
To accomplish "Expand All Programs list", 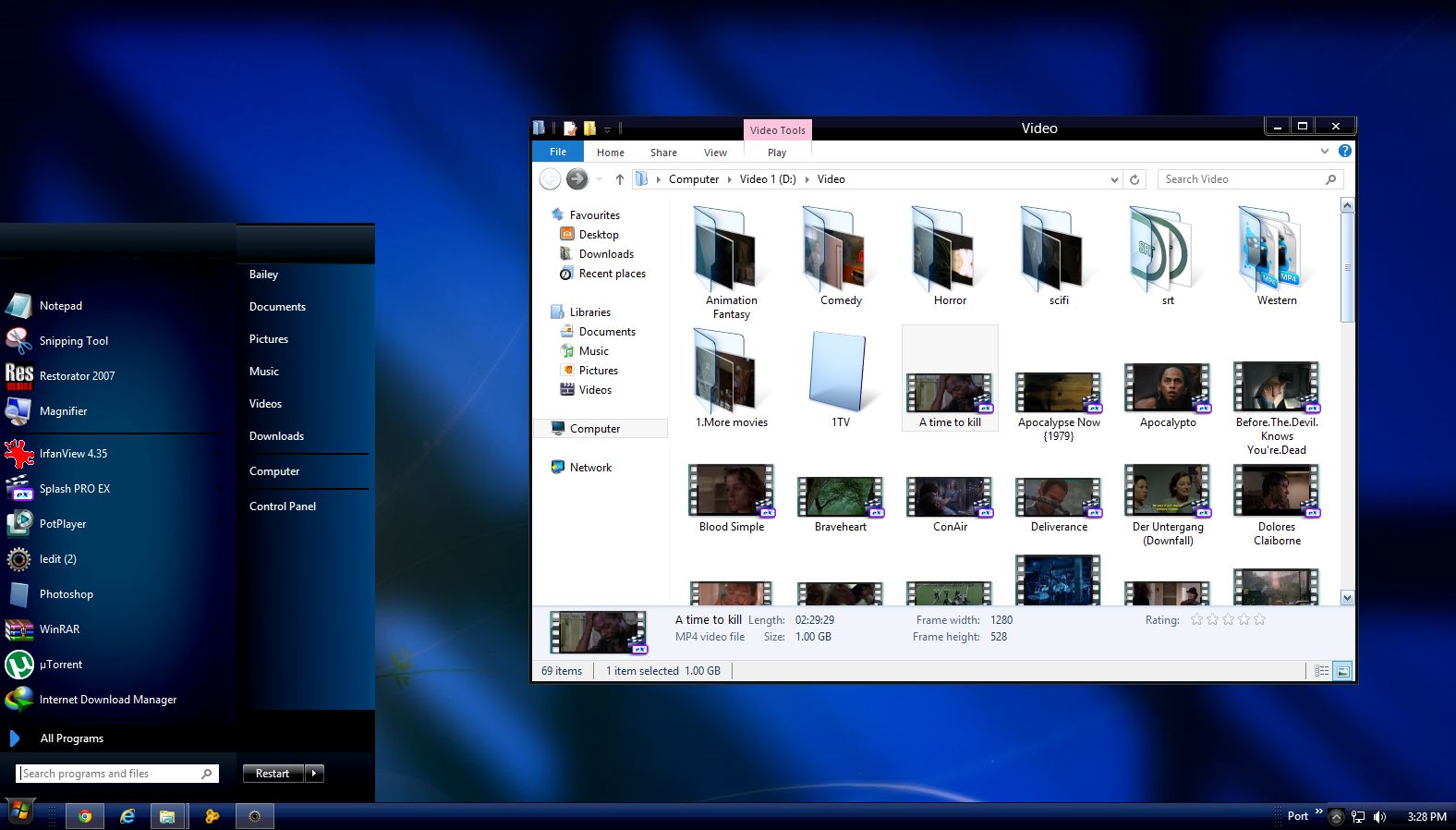I will pyautogui.click(x=72, y=738).
